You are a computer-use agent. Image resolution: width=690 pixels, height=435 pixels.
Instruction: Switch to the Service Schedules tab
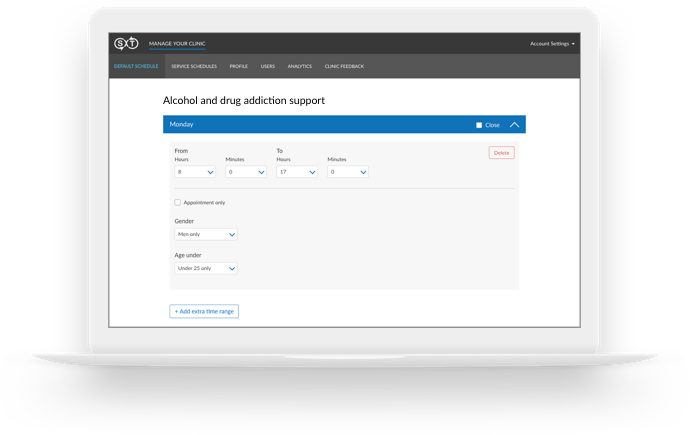tap(193, 66)
